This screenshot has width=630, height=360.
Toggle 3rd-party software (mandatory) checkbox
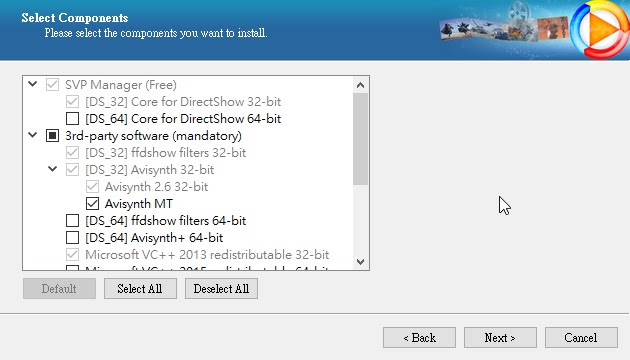(52, 136)
